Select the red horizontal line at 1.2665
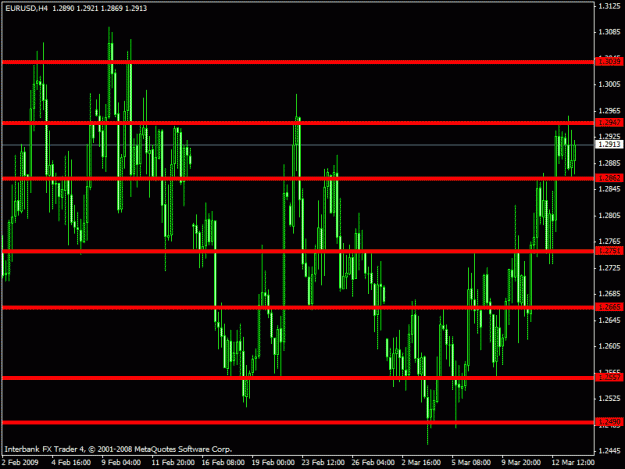The height and width of the screenshot is (469, 625). point(298,307)
